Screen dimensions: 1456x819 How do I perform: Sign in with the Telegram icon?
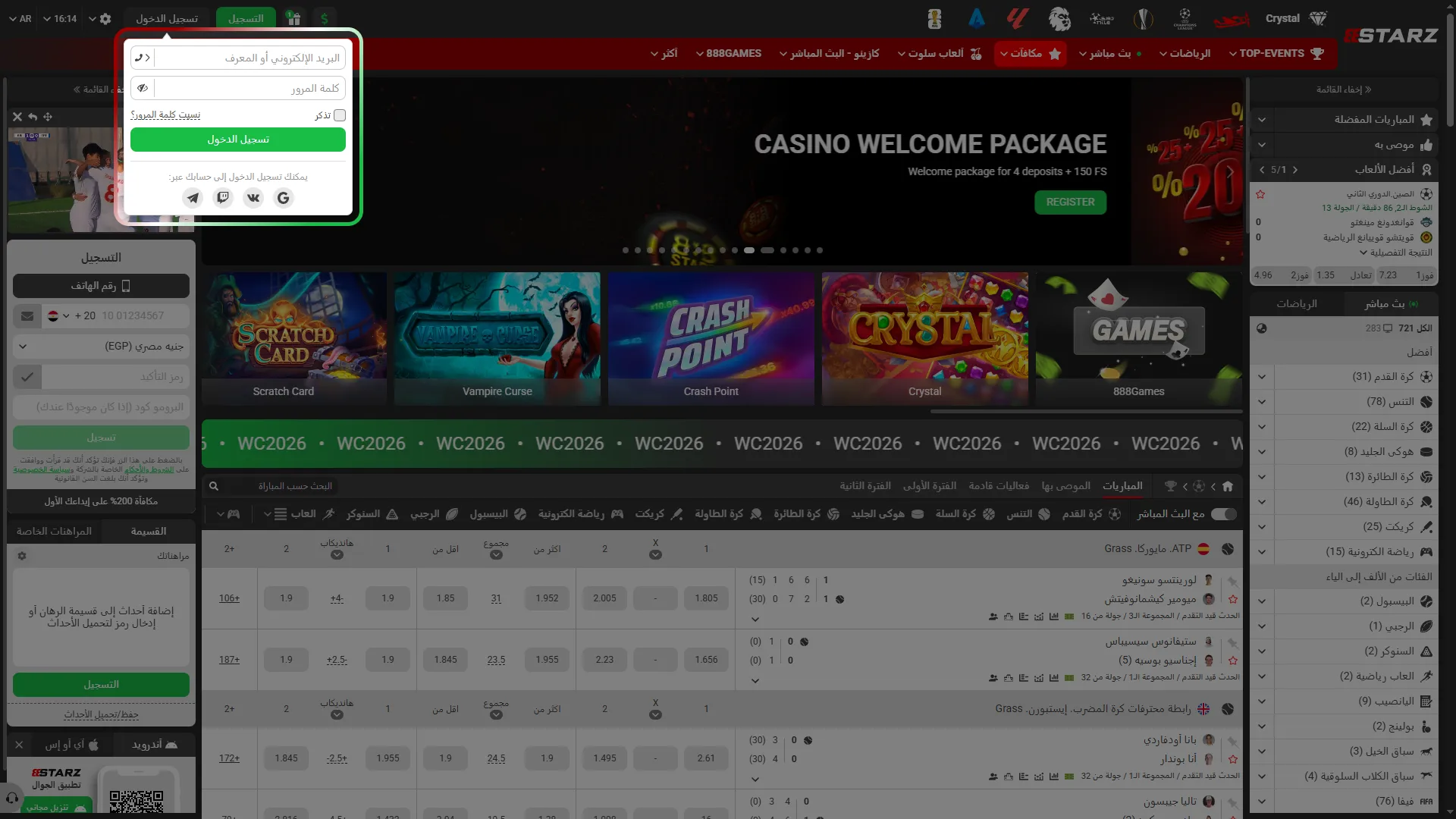point(193,198)
